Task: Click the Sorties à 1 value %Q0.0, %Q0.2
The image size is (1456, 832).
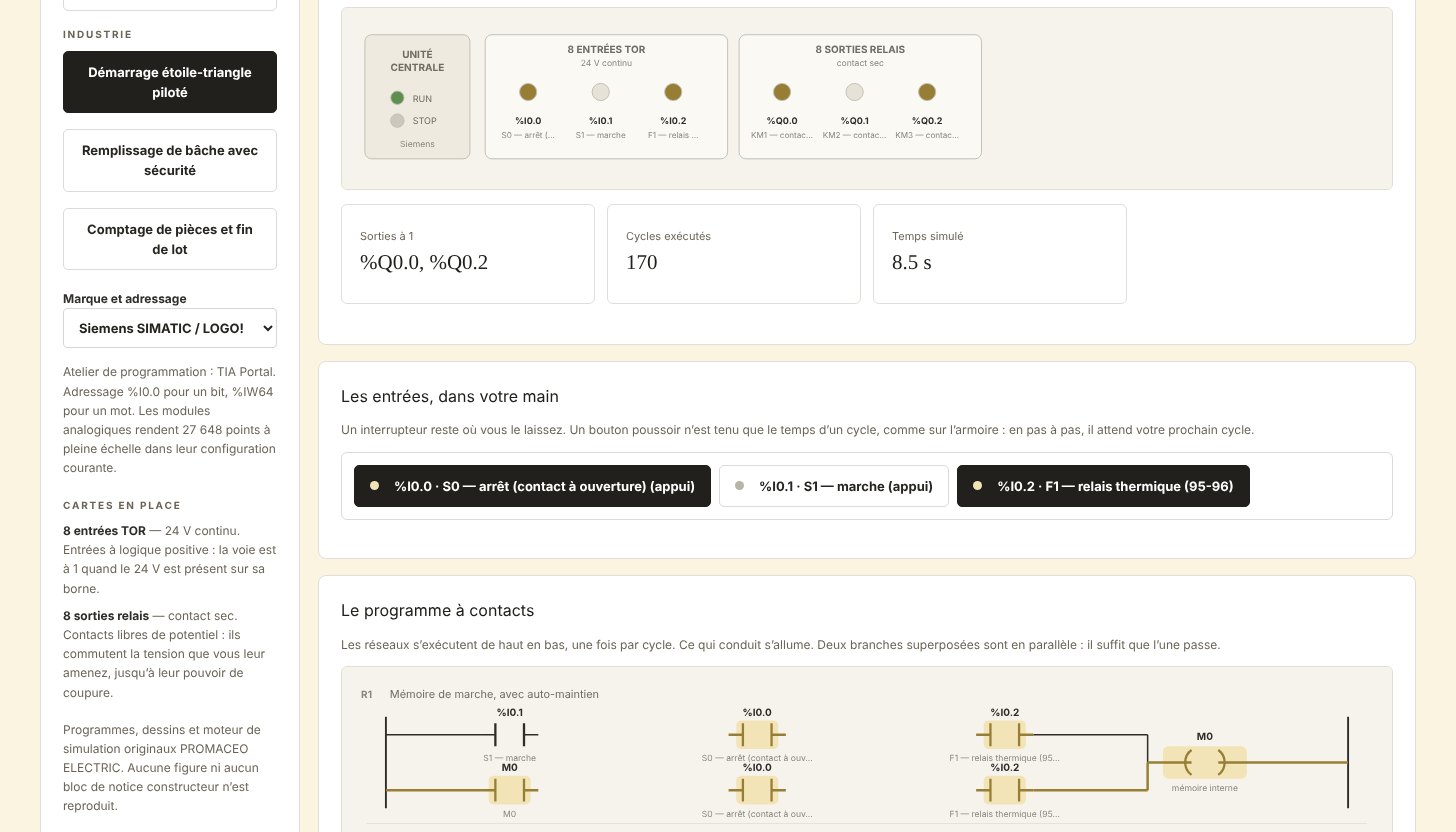Action: click(424, 263)
